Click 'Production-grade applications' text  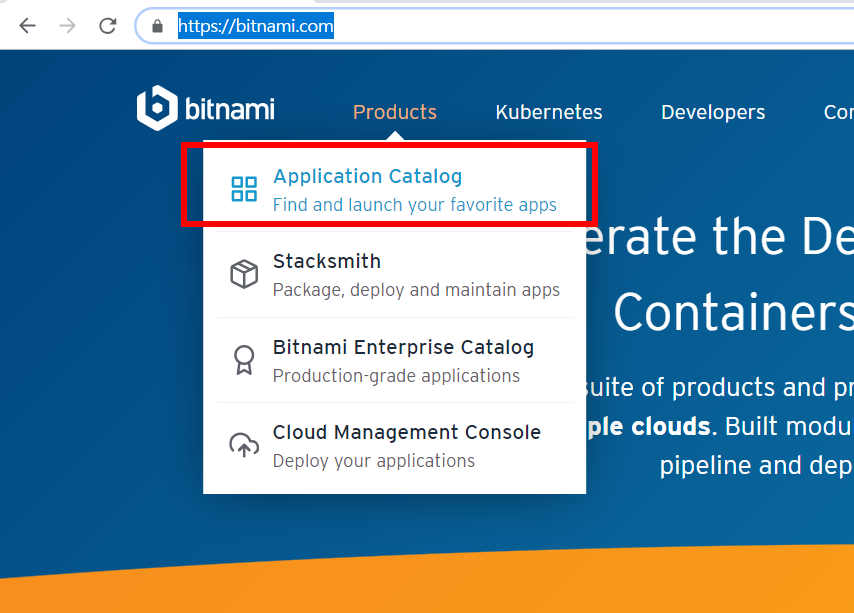[x=396, y=376]
